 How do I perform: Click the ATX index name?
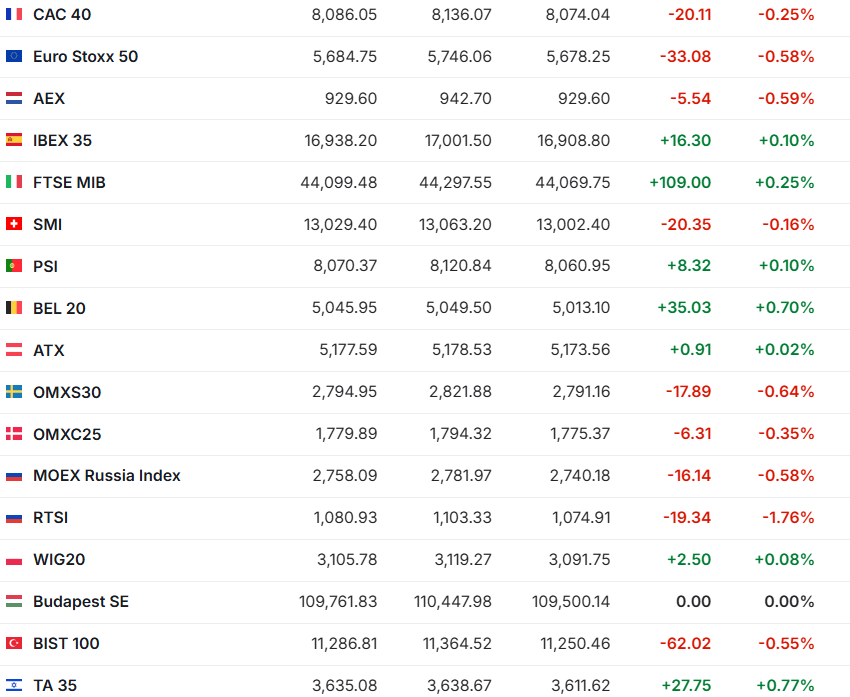click(49, 351)
